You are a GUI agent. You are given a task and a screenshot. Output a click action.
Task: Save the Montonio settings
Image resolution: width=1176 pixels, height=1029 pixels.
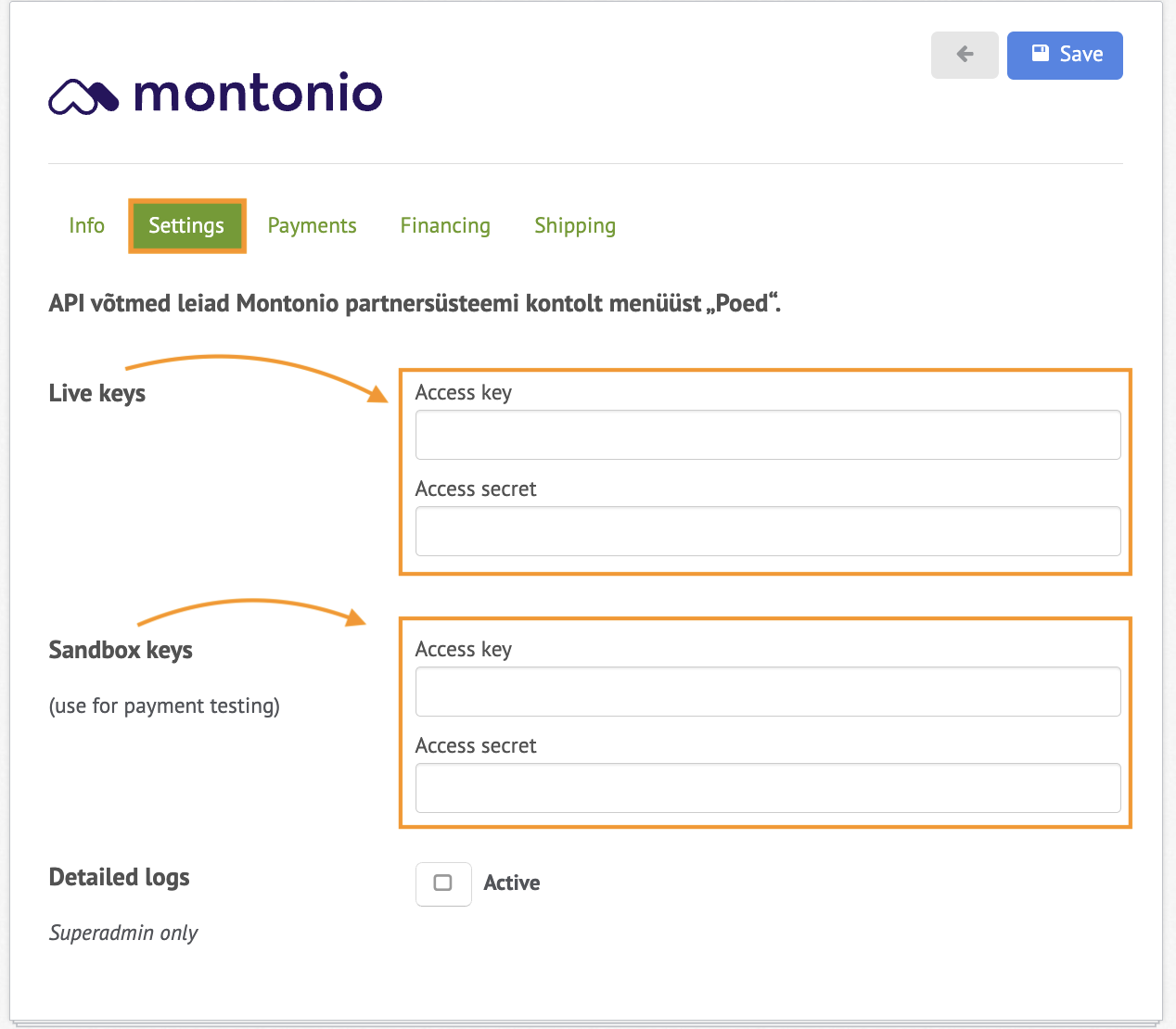[1065, 55]
